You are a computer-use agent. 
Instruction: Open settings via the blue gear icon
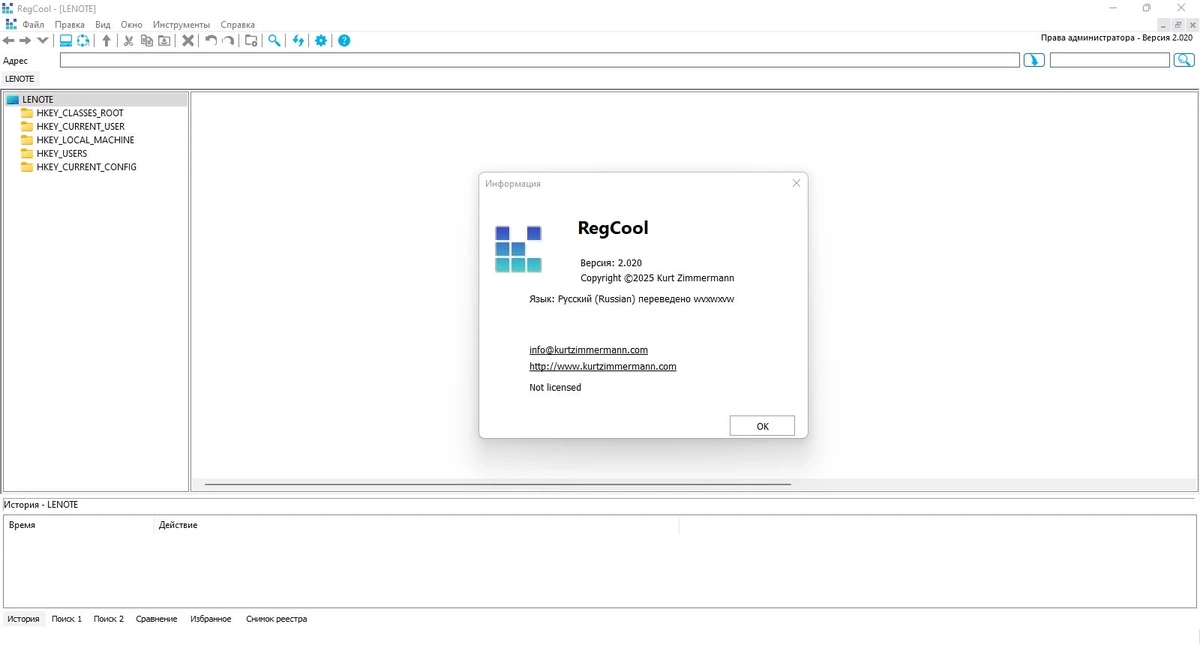321,41
